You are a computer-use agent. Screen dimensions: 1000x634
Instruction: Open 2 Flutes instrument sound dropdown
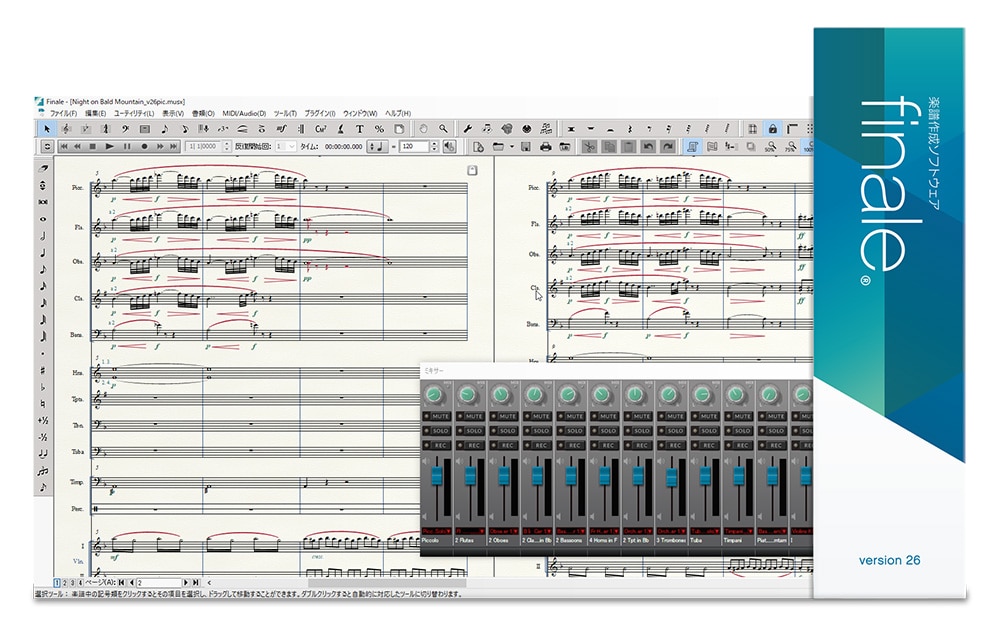[x=470, y=531]
